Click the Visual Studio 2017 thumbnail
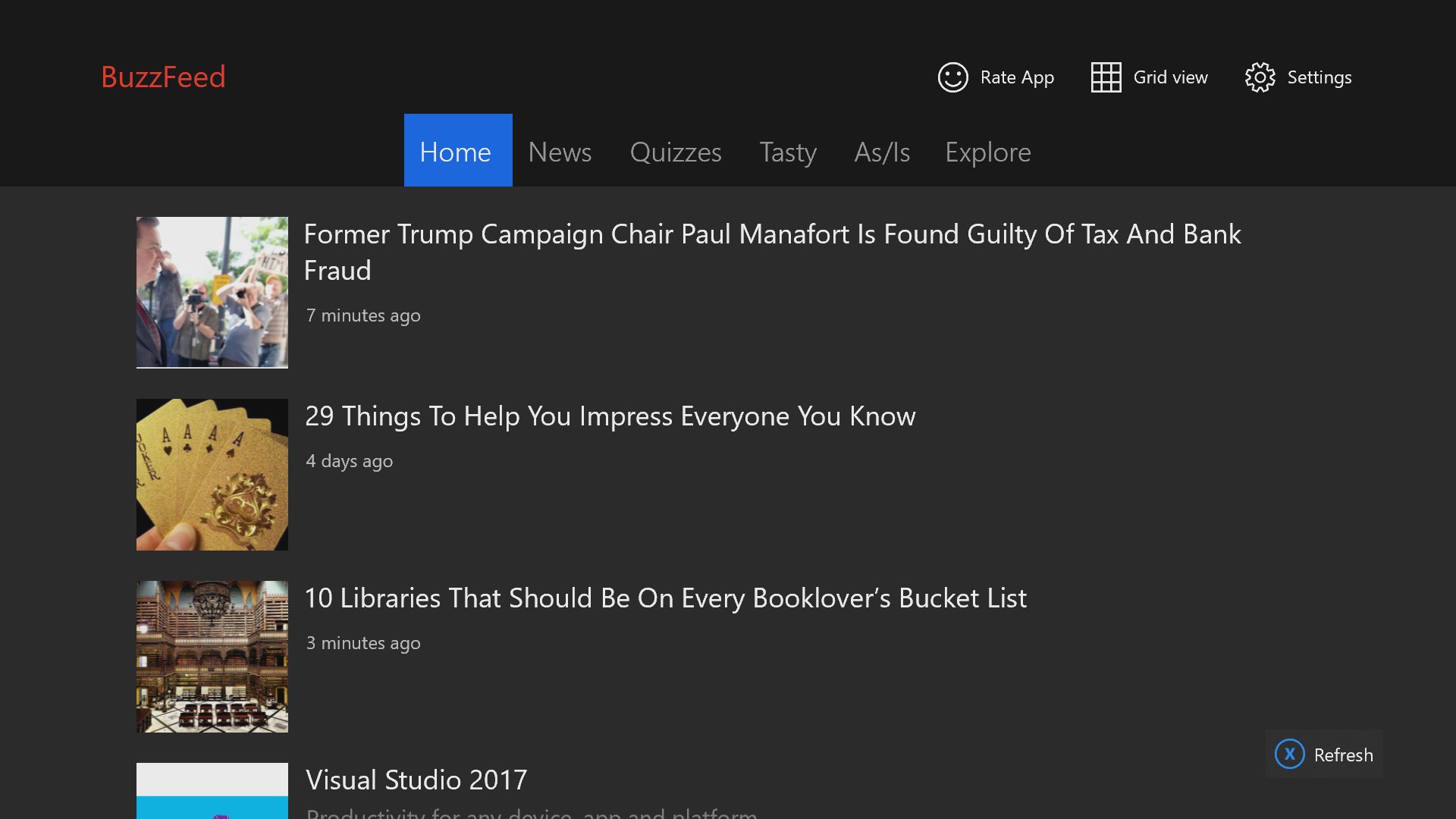 [x=212, y=791]
